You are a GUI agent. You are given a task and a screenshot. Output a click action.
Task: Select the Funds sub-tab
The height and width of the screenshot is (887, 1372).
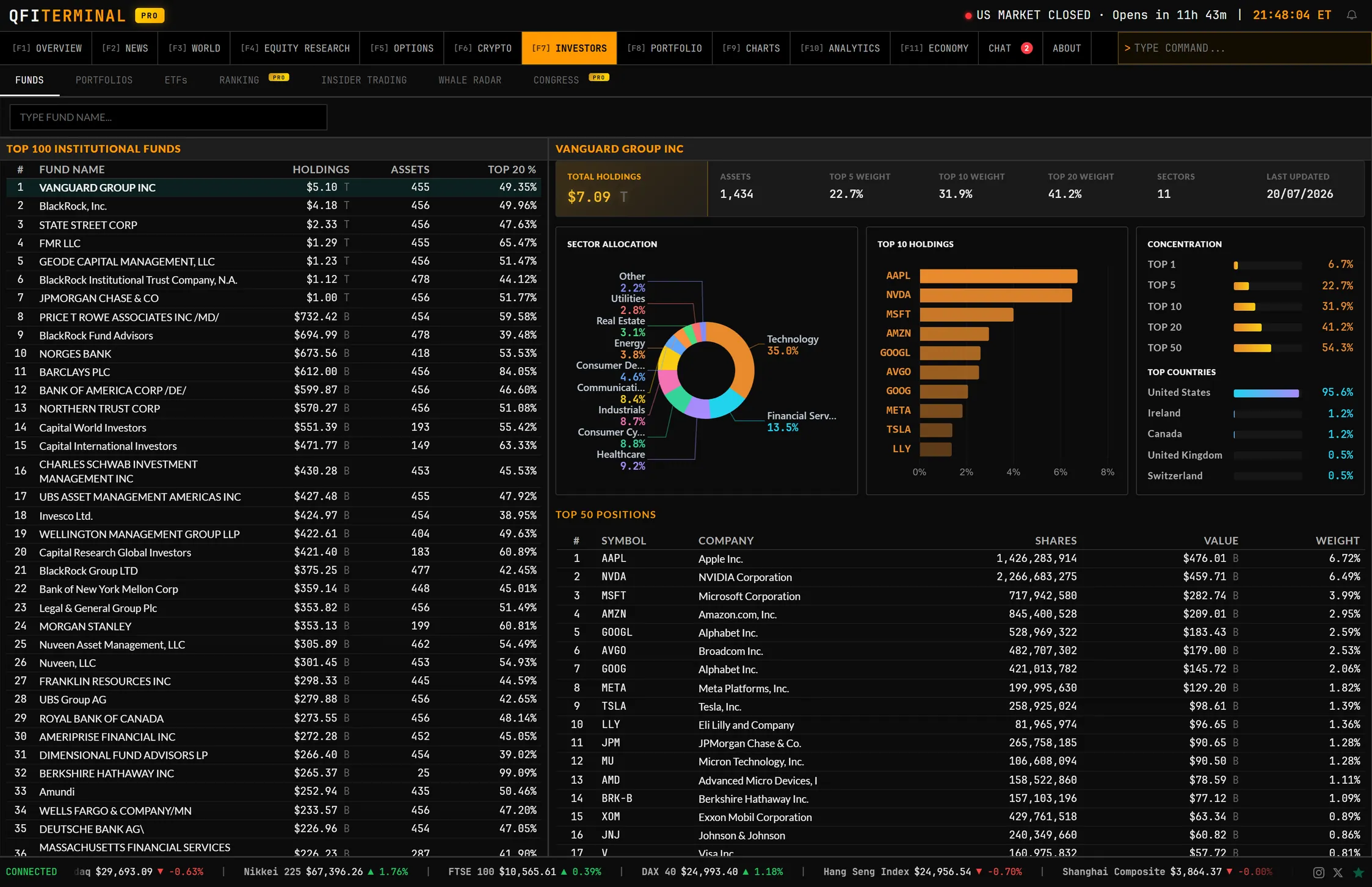tap(29, 80)
